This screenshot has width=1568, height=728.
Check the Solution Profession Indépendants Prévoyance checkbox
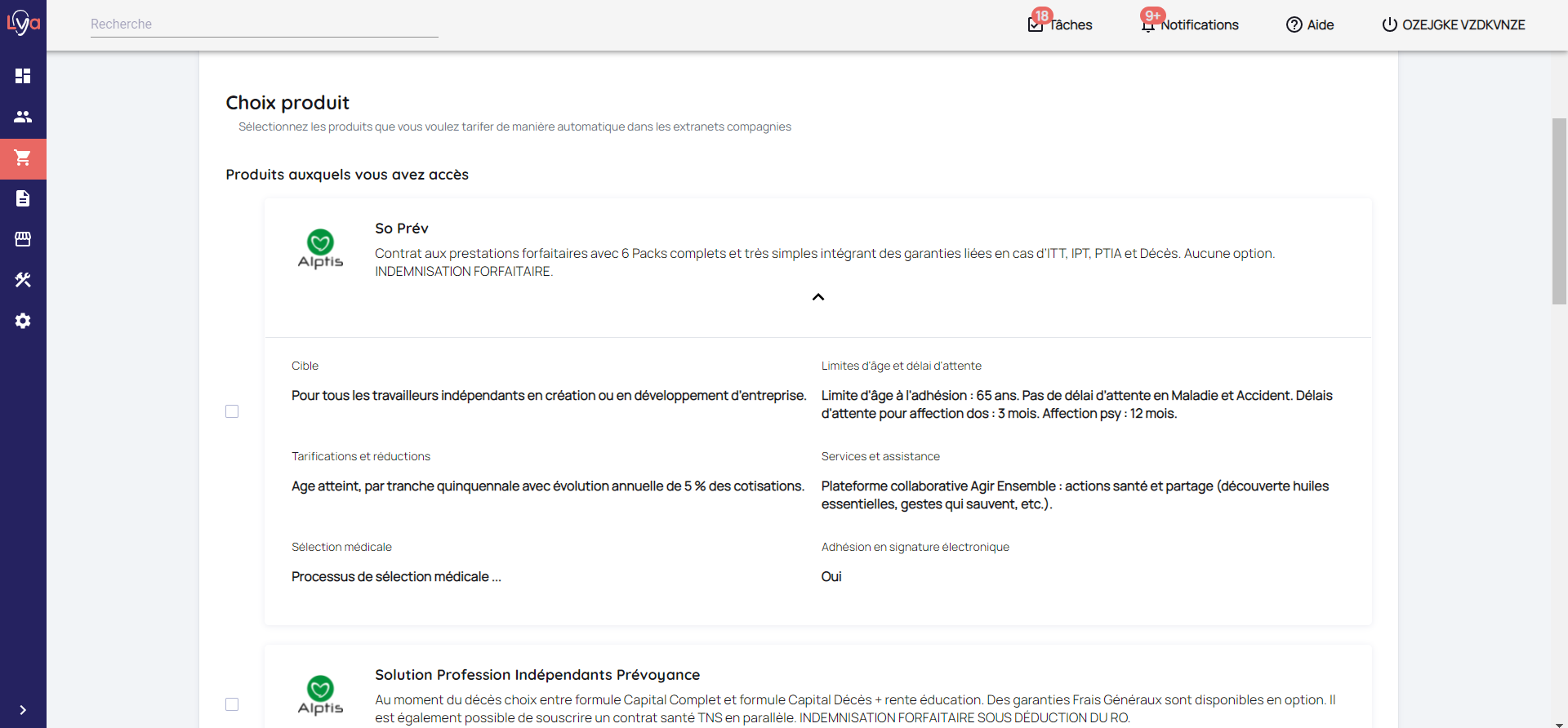click(232, 704)
